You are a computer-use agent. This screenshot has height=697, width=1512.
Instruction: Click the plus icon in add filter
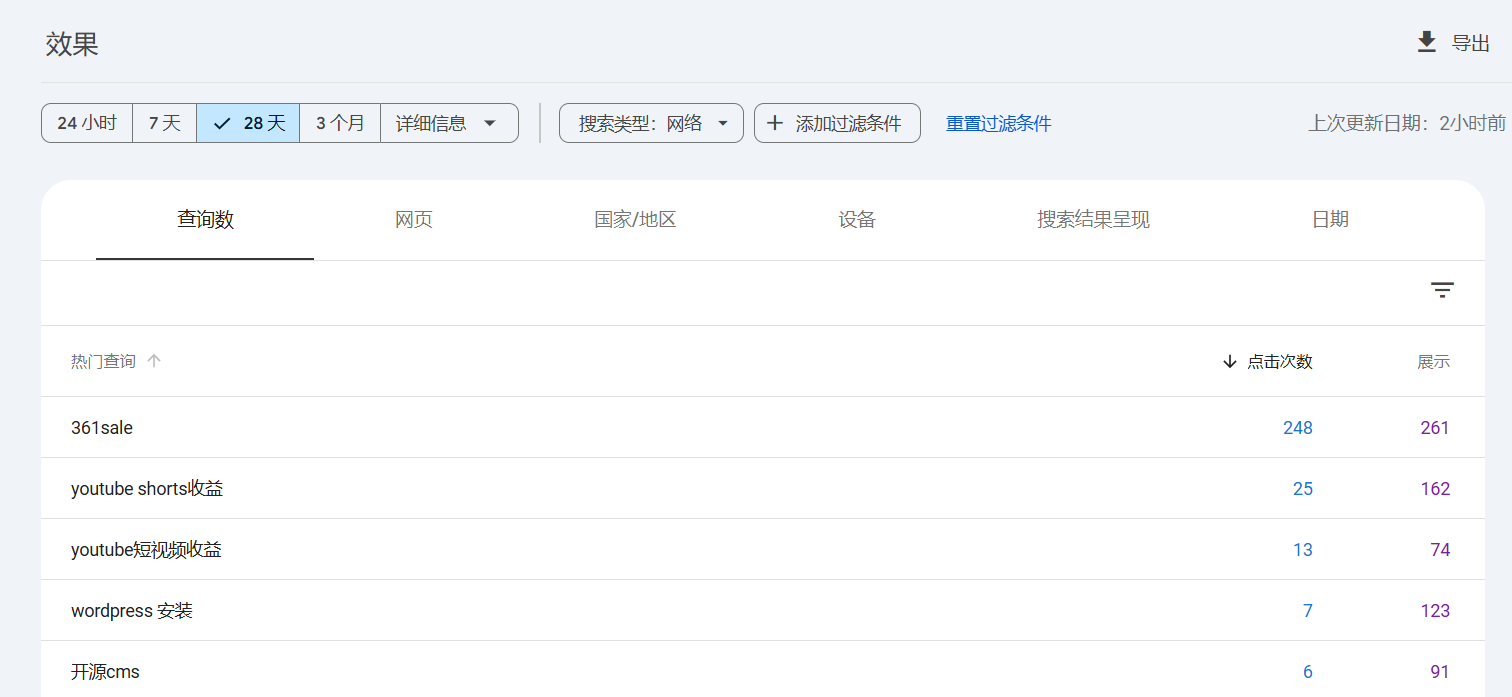774,123
